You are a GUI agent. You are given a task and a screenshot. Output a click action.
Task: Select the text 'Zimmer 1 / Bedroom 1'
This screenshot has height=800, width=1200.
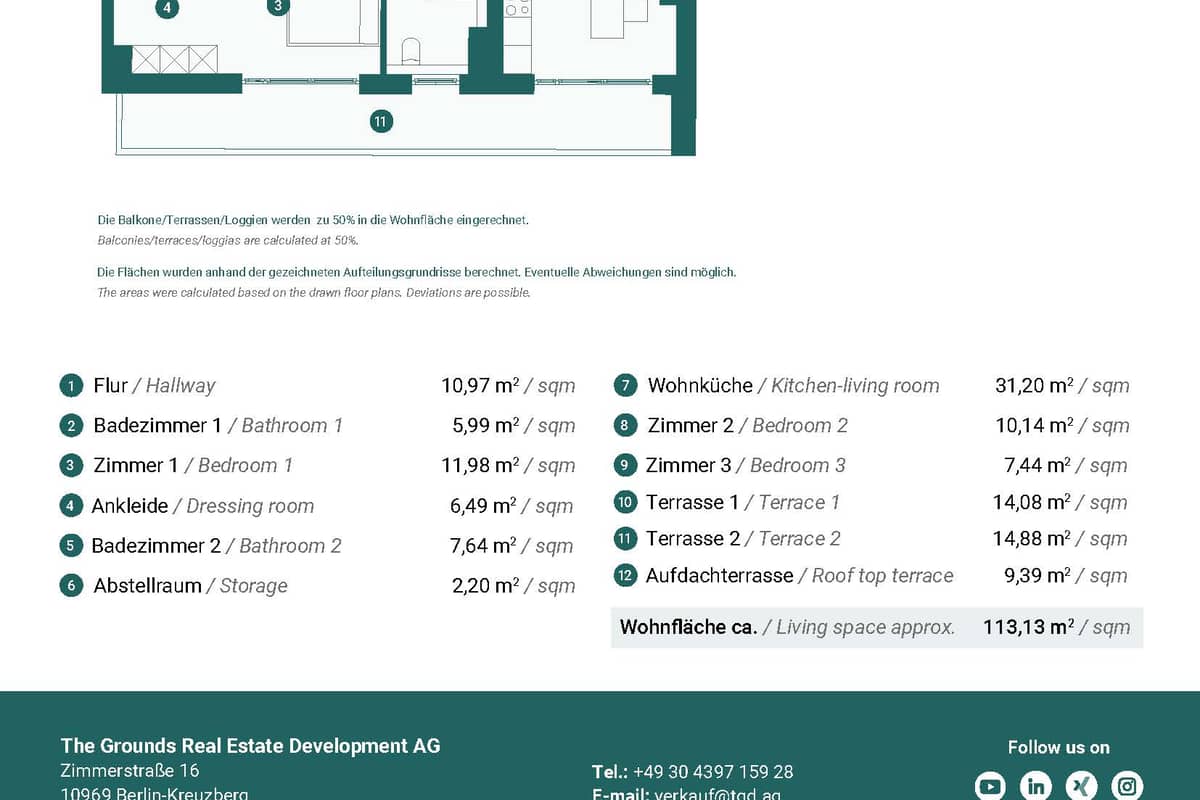193,466
